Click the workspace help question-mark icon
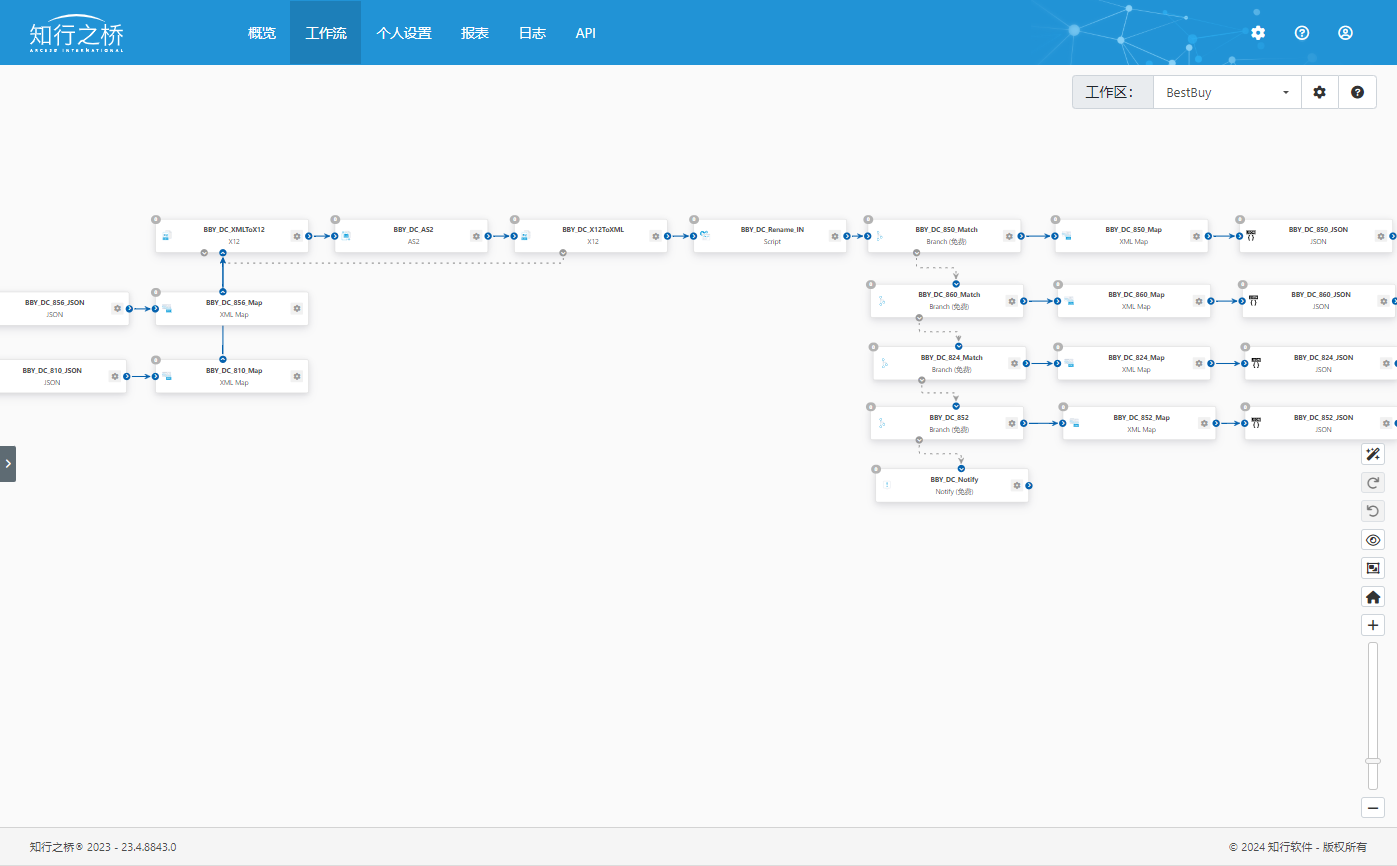Viewport: 1397px width, 866px height. 1357,92
